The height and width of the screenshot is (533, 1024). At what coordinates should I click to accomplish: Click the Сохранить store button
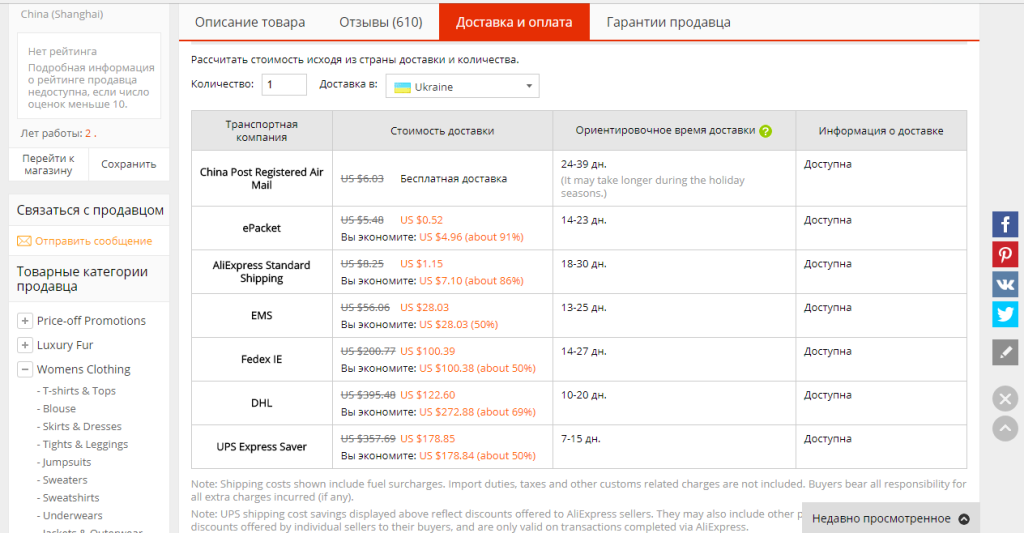click(129, 165)
